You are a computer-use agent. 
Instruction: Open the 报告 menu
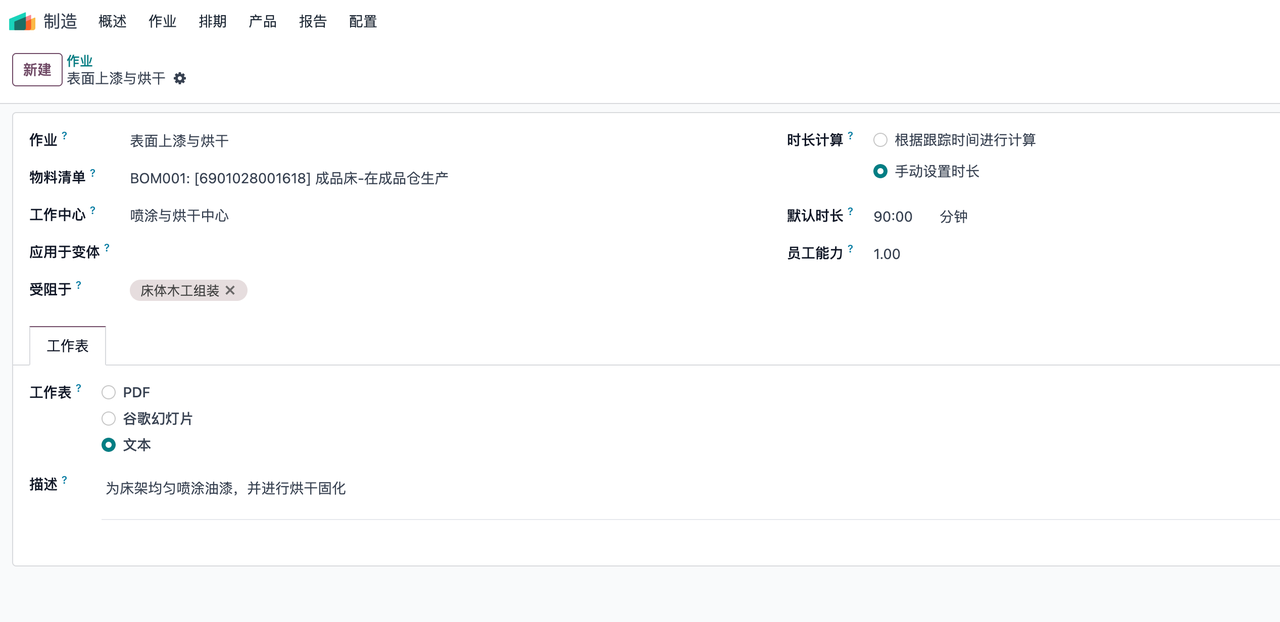click(x=313, y=21)
